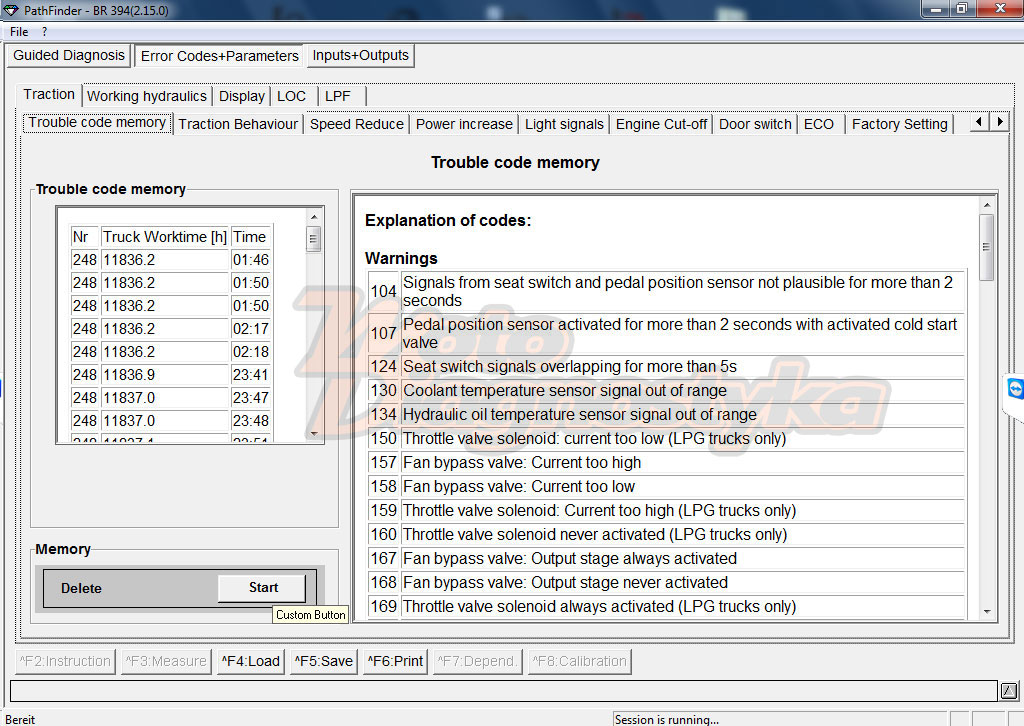The width and height of the screenshot is (1024, 726).
Task: Click the tab scroll-right arrow icon
Action: 1000,122
